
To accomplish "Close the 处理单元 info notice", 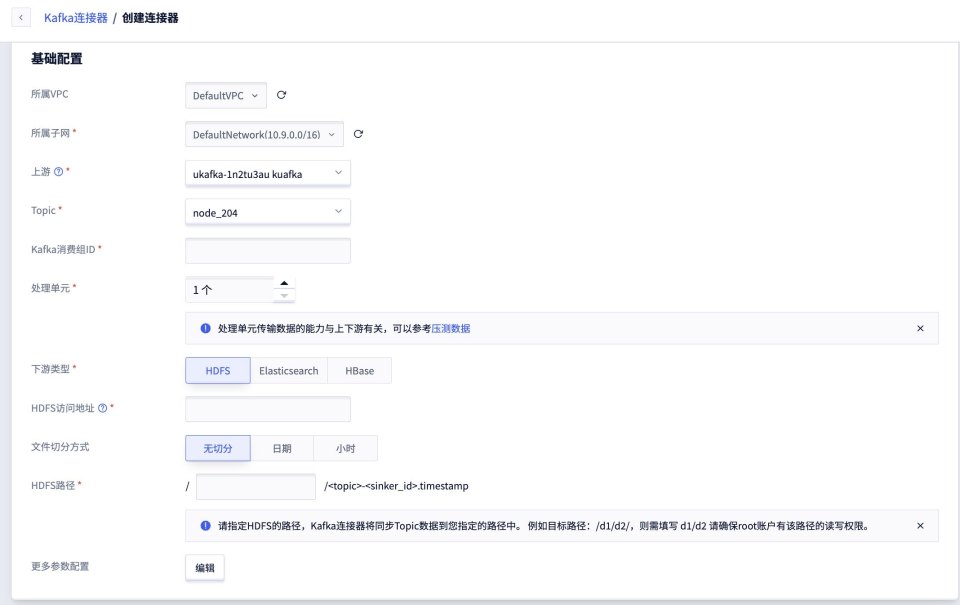I will [920, 328].
